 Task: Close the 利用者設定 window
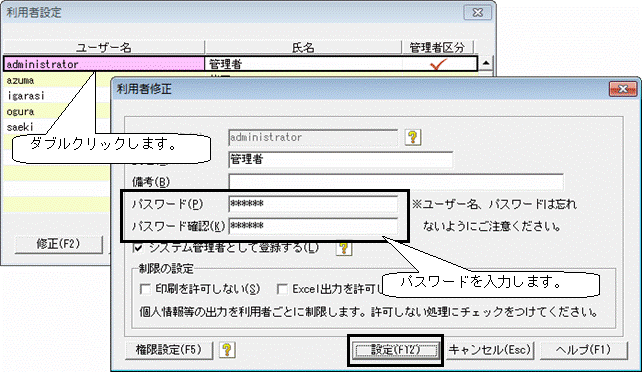tap(477, 12)
